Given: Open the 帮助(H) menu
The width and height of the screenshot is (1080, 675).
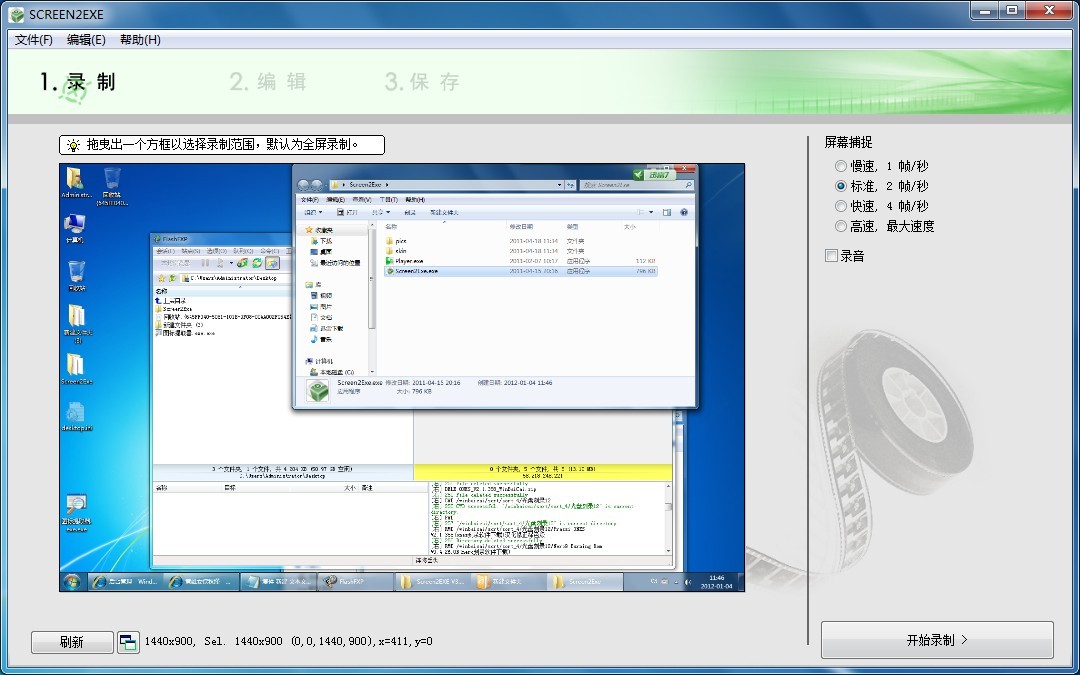Looking at the screenshot, I should 140,40.
